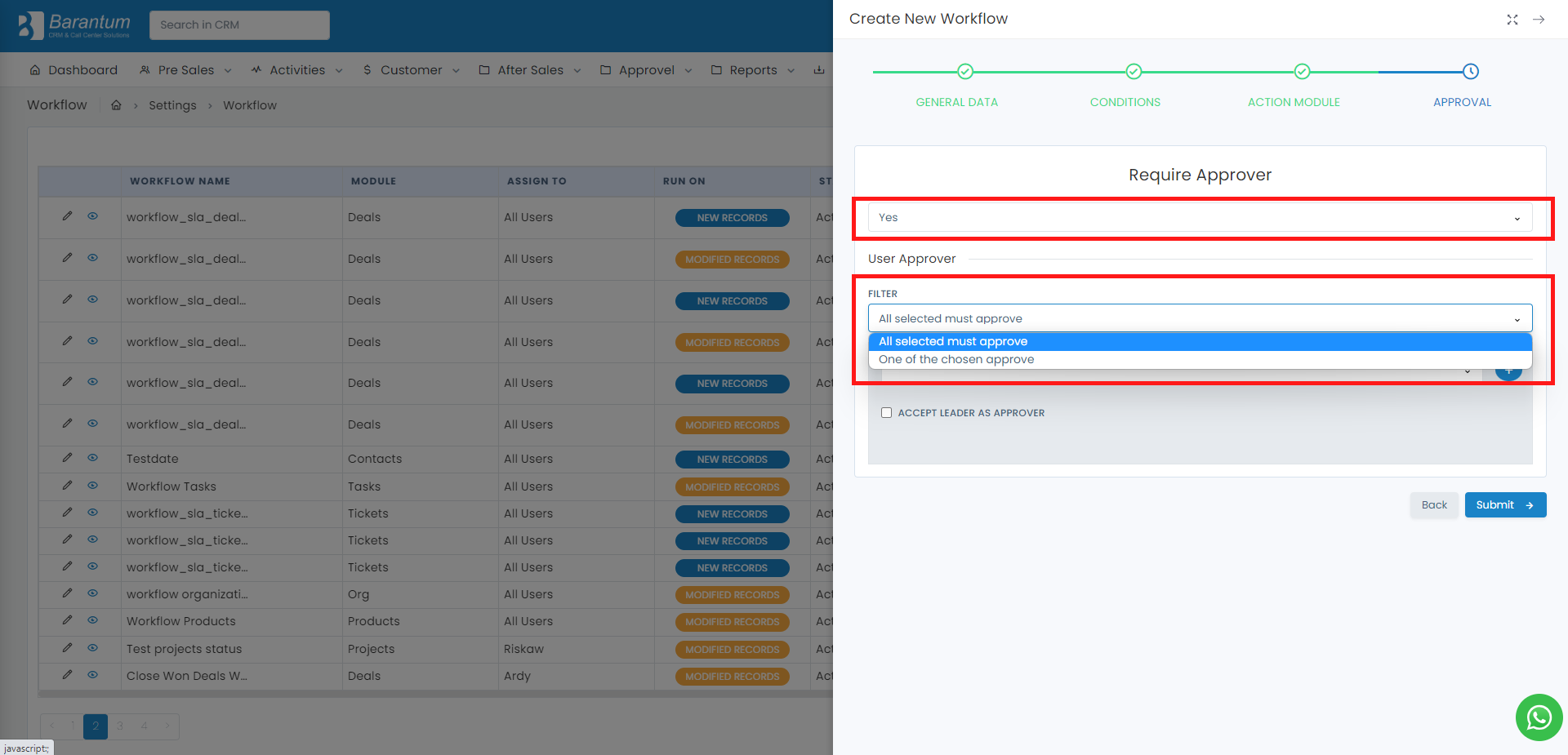This screenshot has height=755, width=1568.
Task: Click eye icon for Close Won Deals workflow
Action: click(x=93, y=675)
